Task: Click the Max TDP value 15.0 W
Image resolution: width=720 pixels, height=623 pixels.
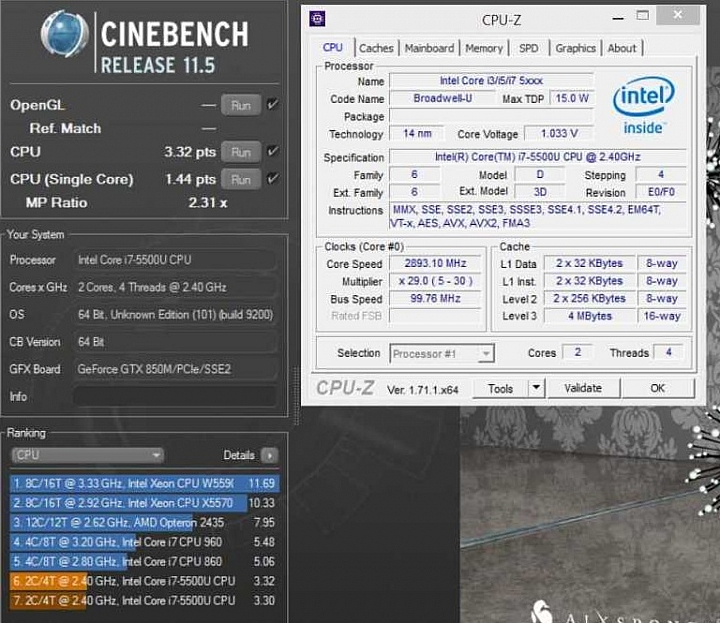Action: click(572, 98)
